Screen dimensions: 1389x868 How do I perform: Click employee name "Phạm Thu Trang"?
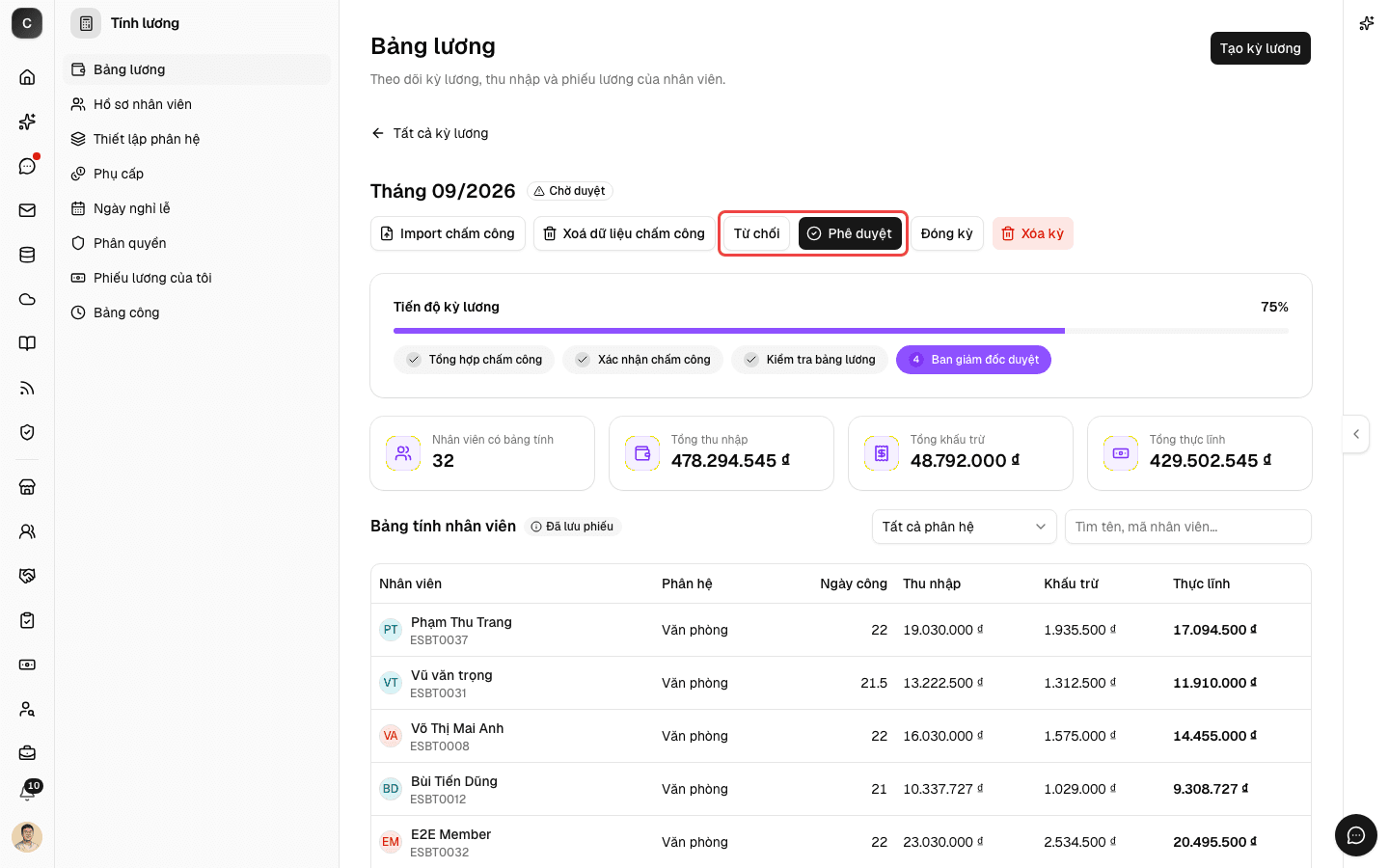pyautogui.click(x=461, y=622)
